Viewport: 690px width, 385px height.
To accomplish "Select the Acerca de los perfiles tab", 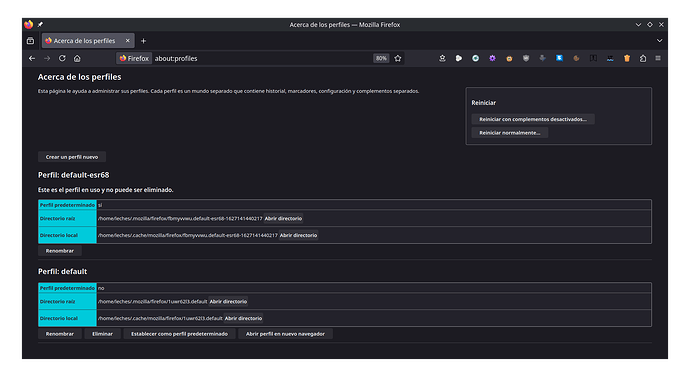I will tap(88, 40).
